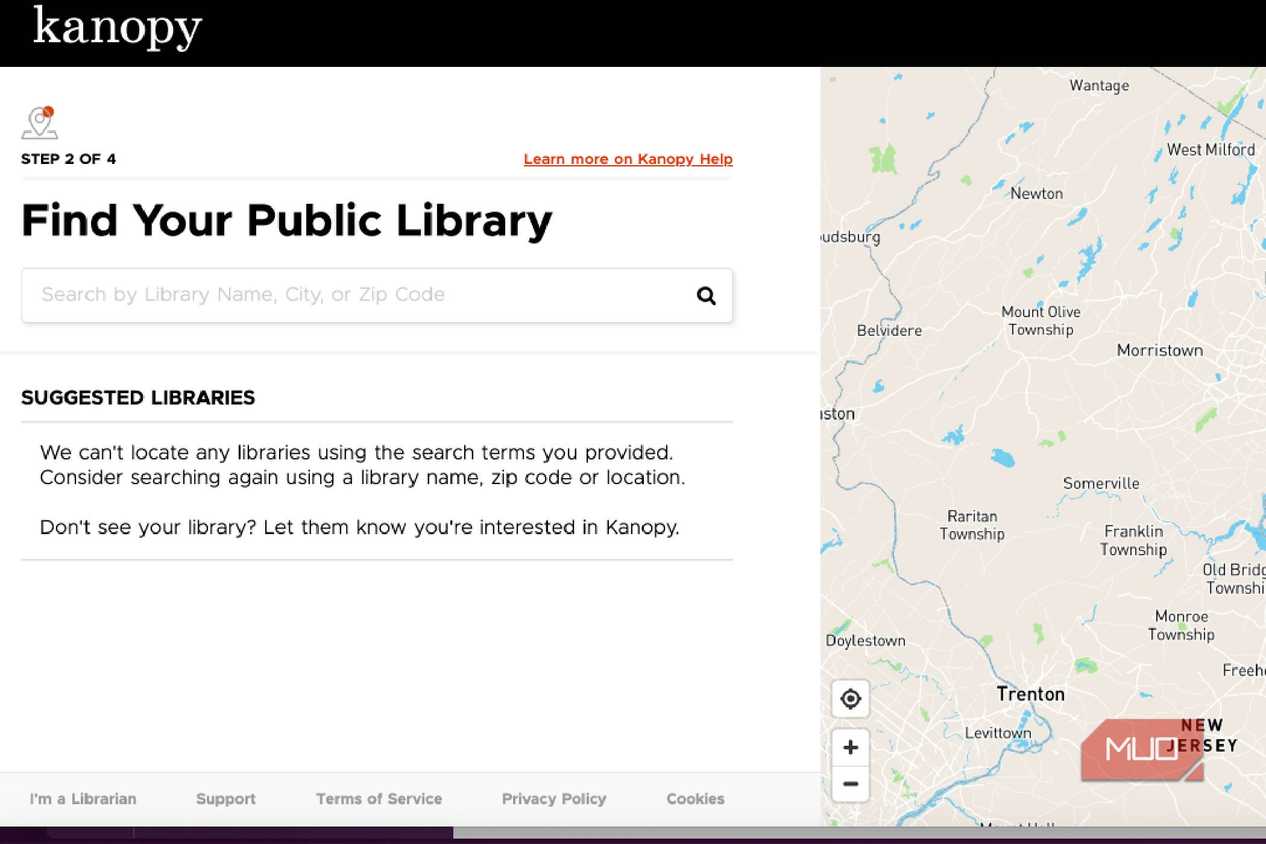Click the Kanopy logo in header
Screen dimensions: 1266x844
tap(117, 28)
